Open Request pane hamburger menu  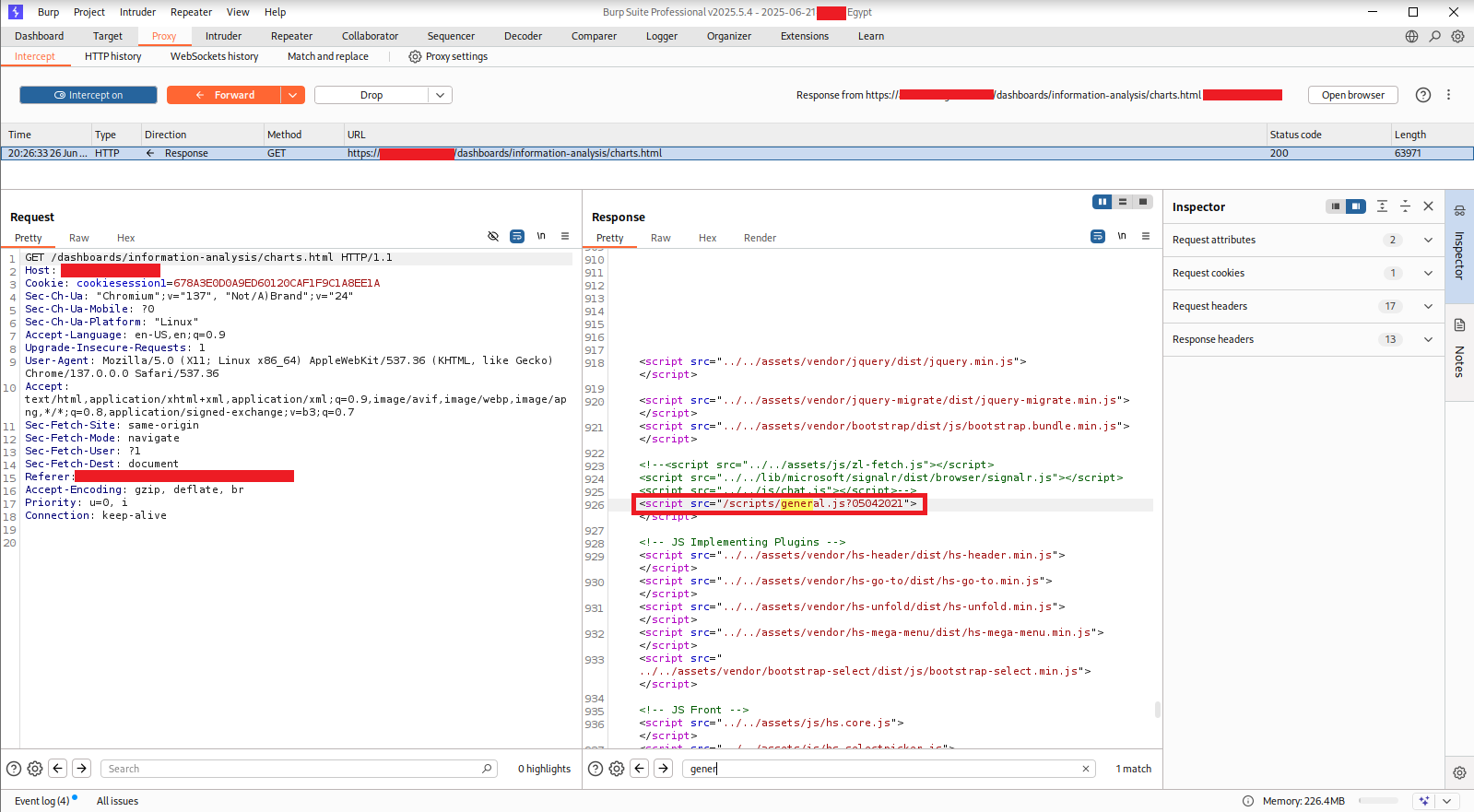[x=565, y=237]
